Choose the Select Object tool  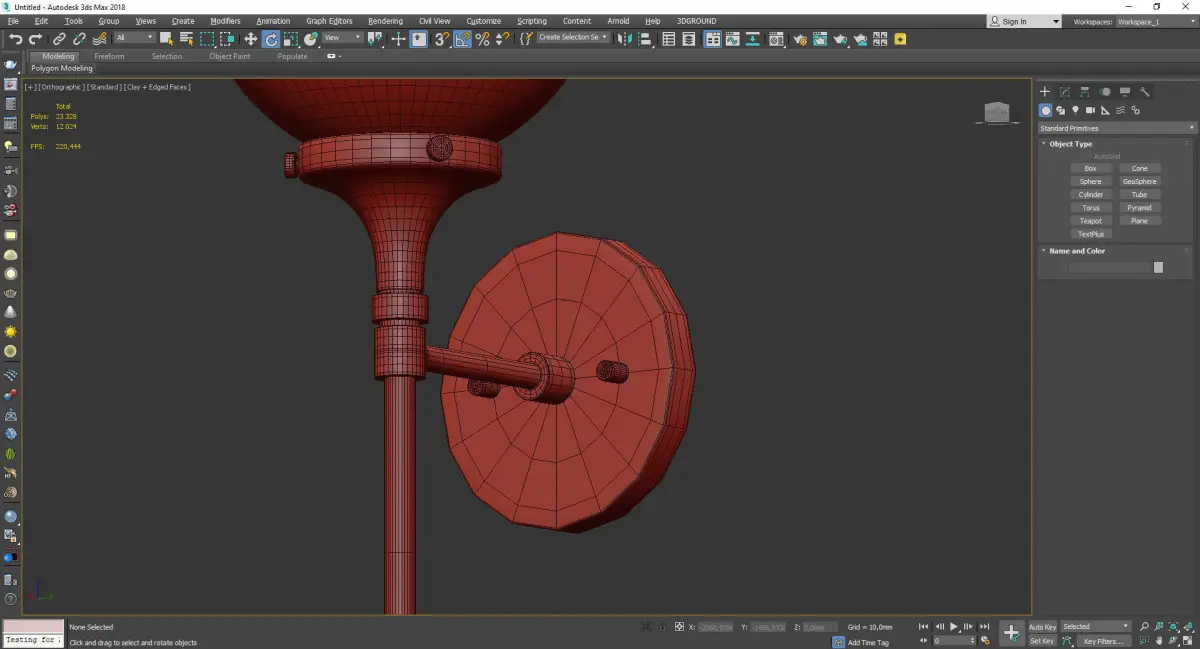click(x=167, y=39)
